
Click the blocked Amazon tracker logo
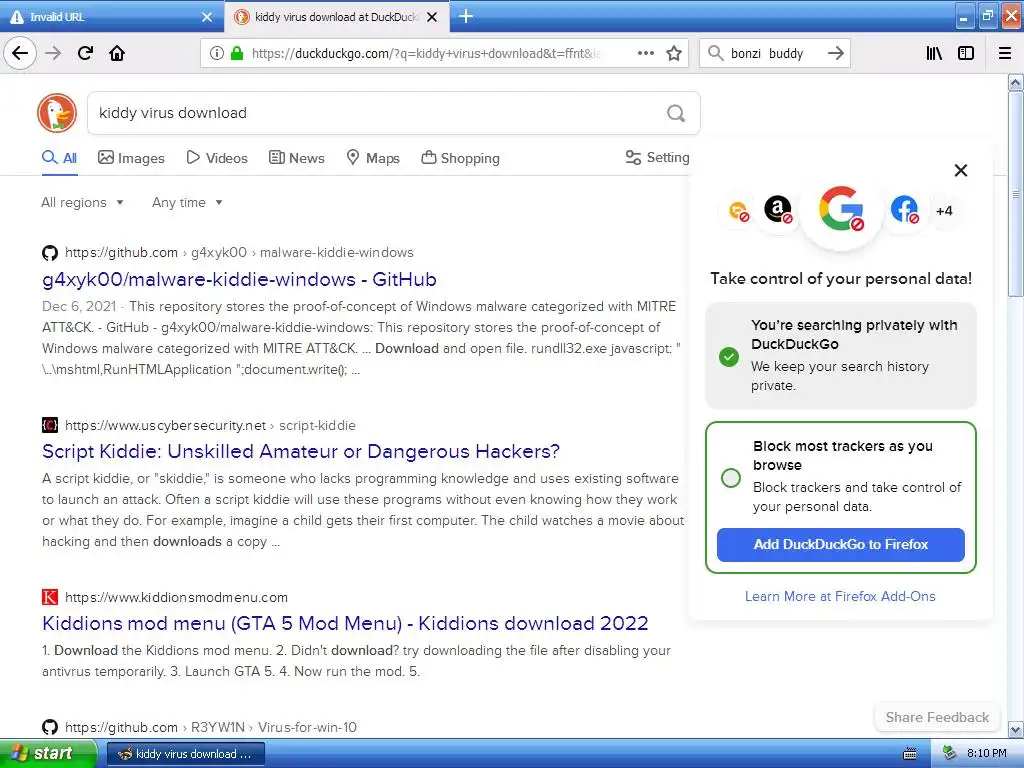(x=778, y=210)
